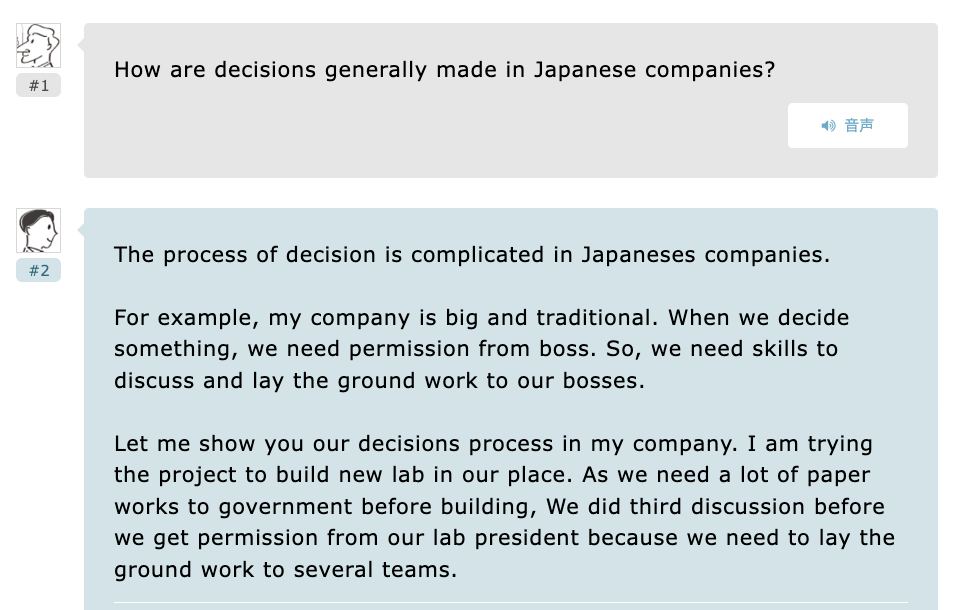Click the line starting "Let me show you"
The width and height of the screenshot is (966, 610).
493,444
